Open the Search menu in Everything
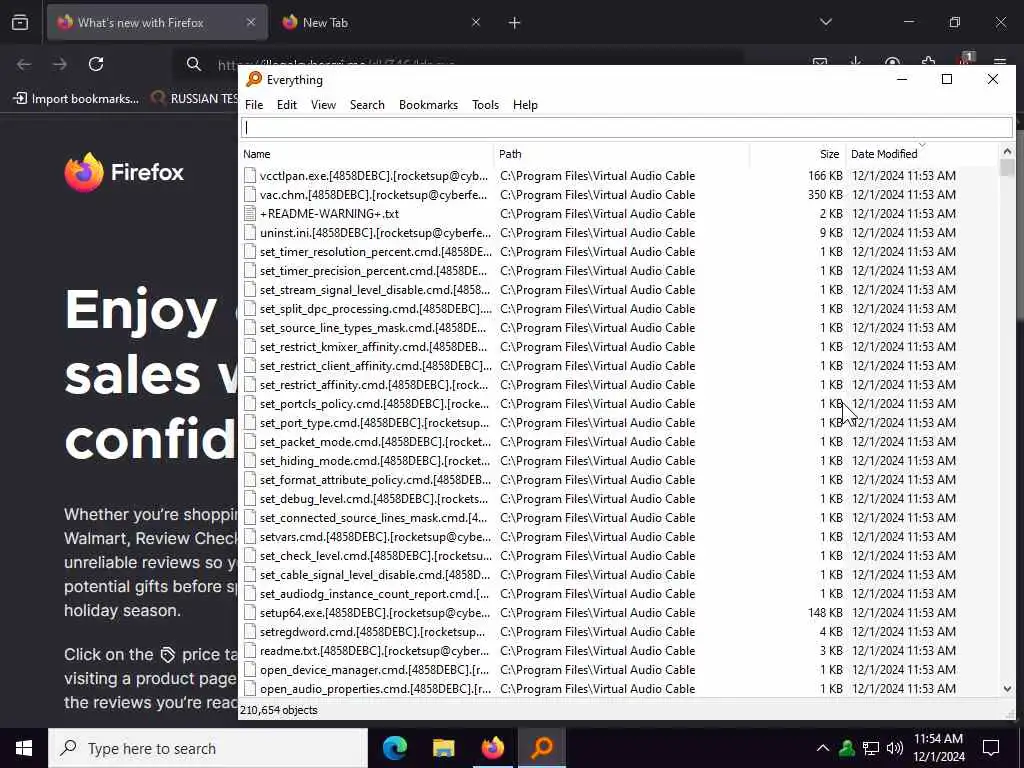The image size is (1024, 768). [367, 105]
